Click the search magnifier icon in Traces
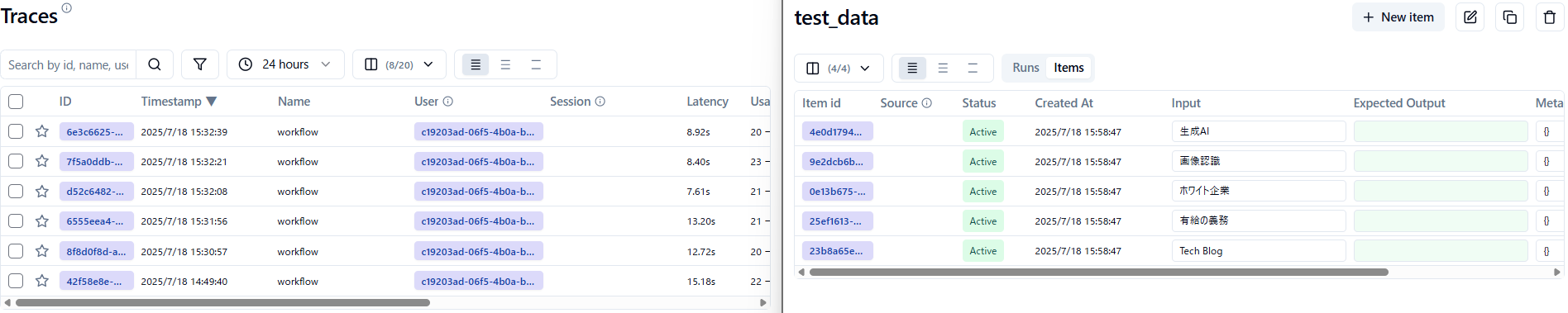 (x=155, y=64)
